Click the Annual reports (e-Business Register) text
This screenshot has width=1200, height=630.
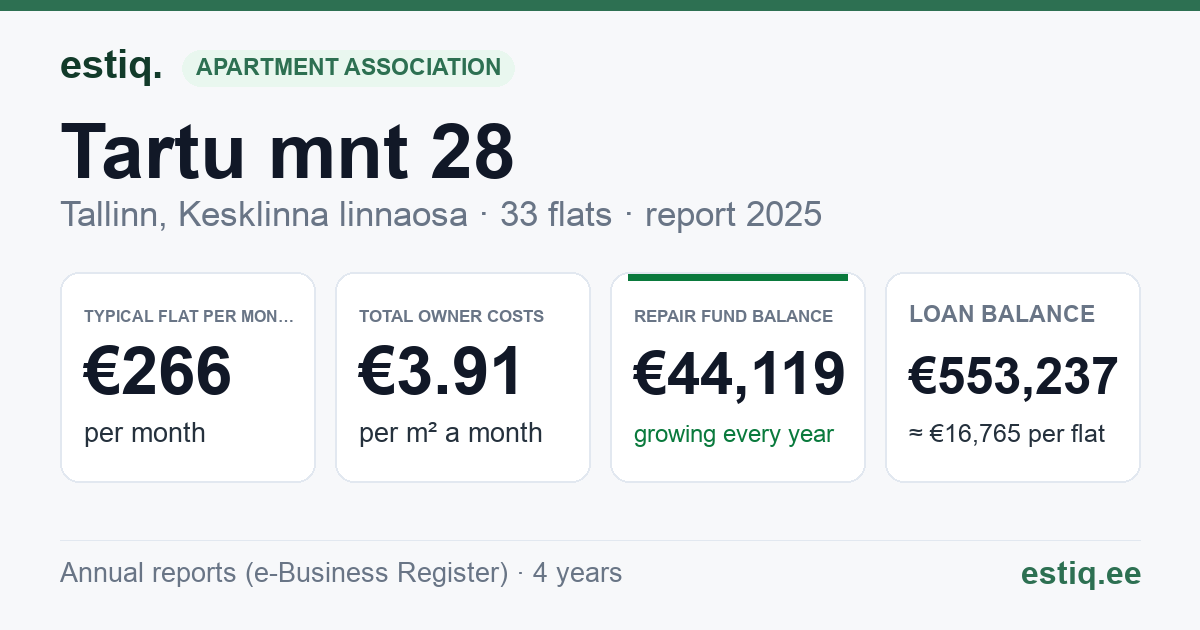coord(284,573)
